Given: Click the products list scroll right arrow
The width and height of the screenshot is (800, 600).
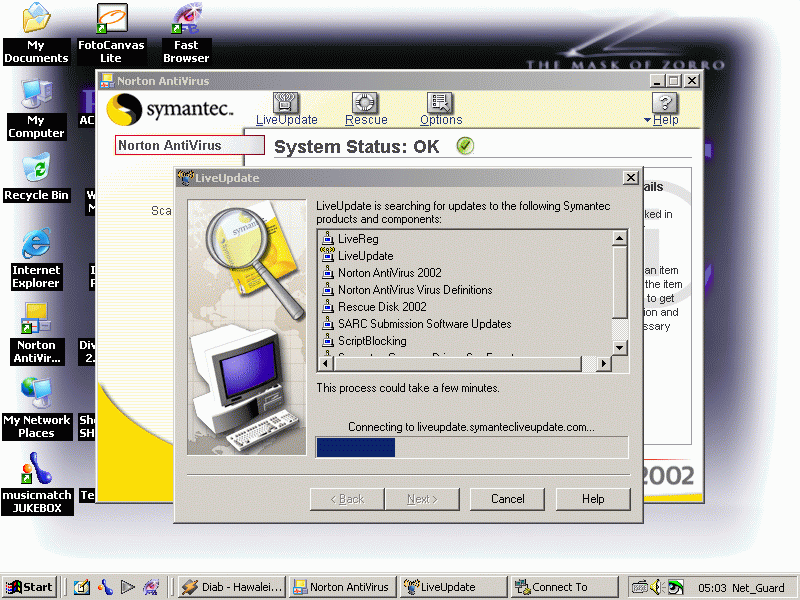Looking at the screenshot, I should click(604, 364).
